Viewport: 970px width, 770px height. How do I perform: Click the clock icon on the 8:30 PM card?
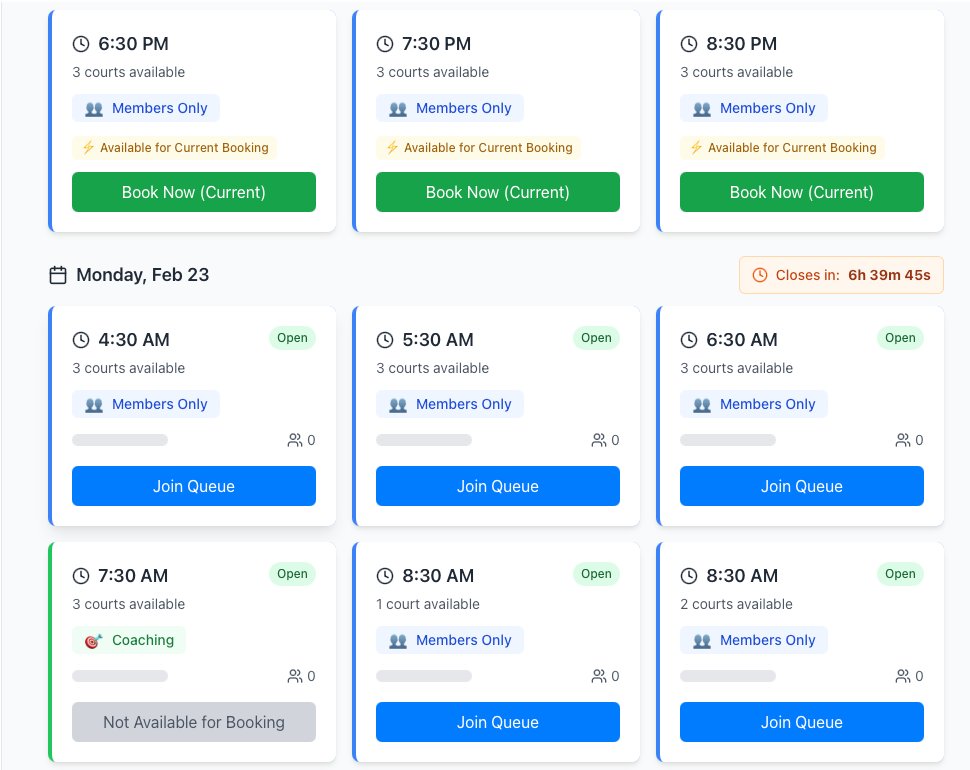tap(688, 44)
